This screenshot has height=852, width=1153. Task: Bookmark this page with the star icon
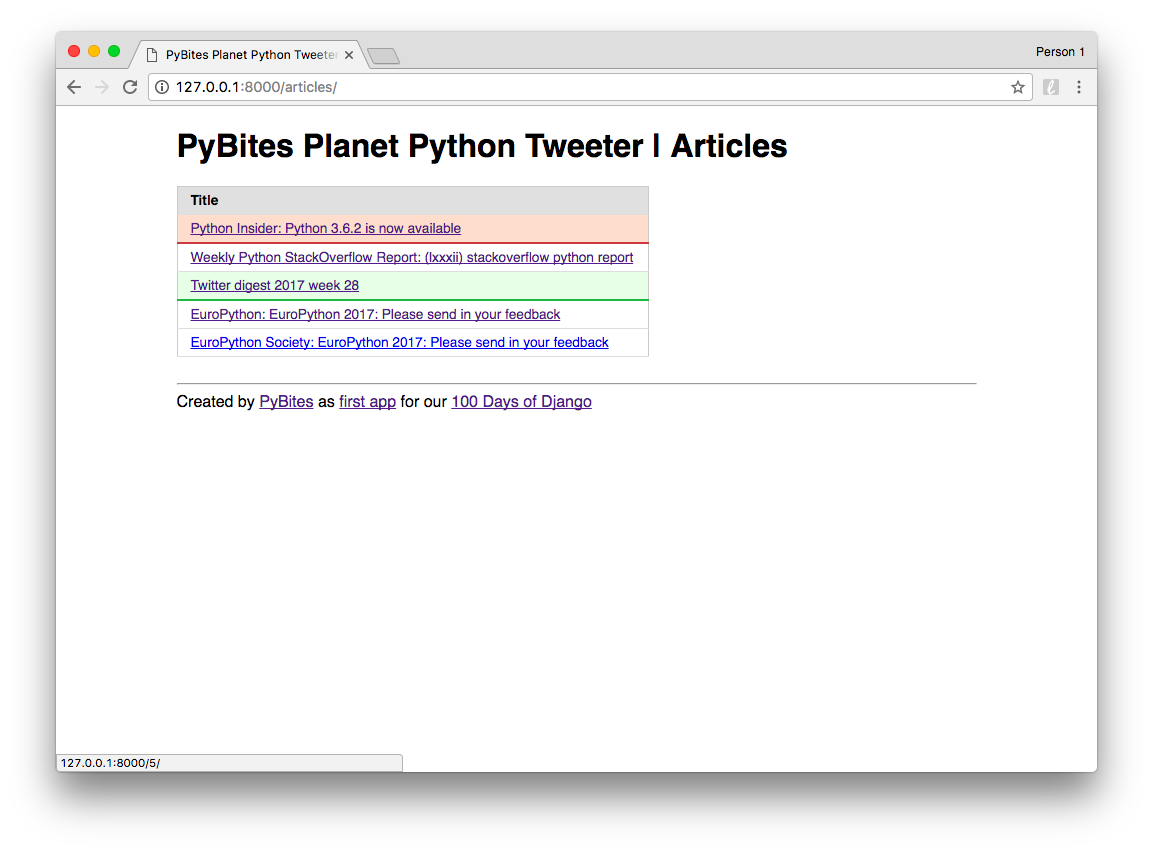pos(1017,87)
